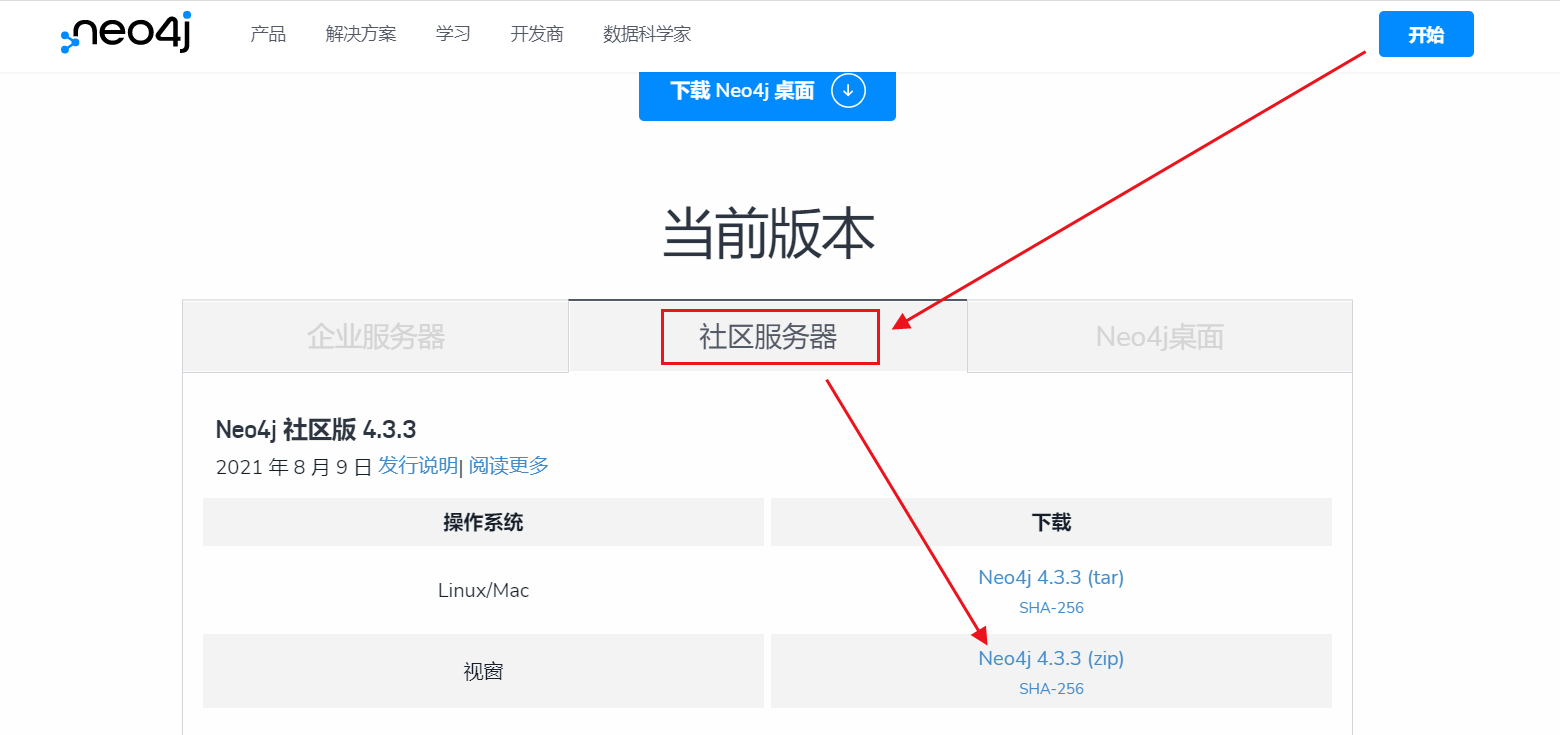Click the 2021 年 8 月 9 日 date
This screenshot has height=735, width=1560.
294,467
